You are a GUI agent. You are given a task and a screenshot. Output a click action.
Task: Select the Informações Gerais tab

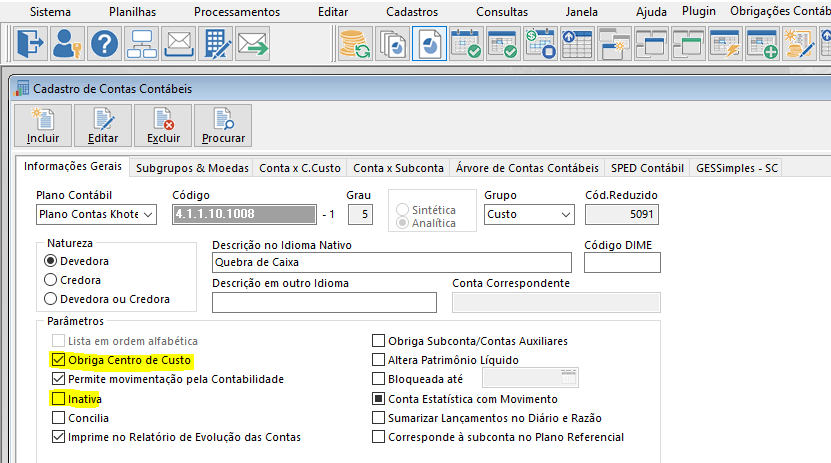coord(73,166)
